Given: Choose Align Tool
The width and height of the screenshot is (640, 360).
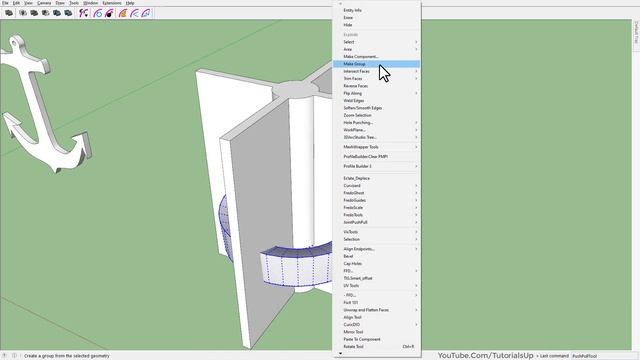Looking at the screenshot, I should coord(376,318).
